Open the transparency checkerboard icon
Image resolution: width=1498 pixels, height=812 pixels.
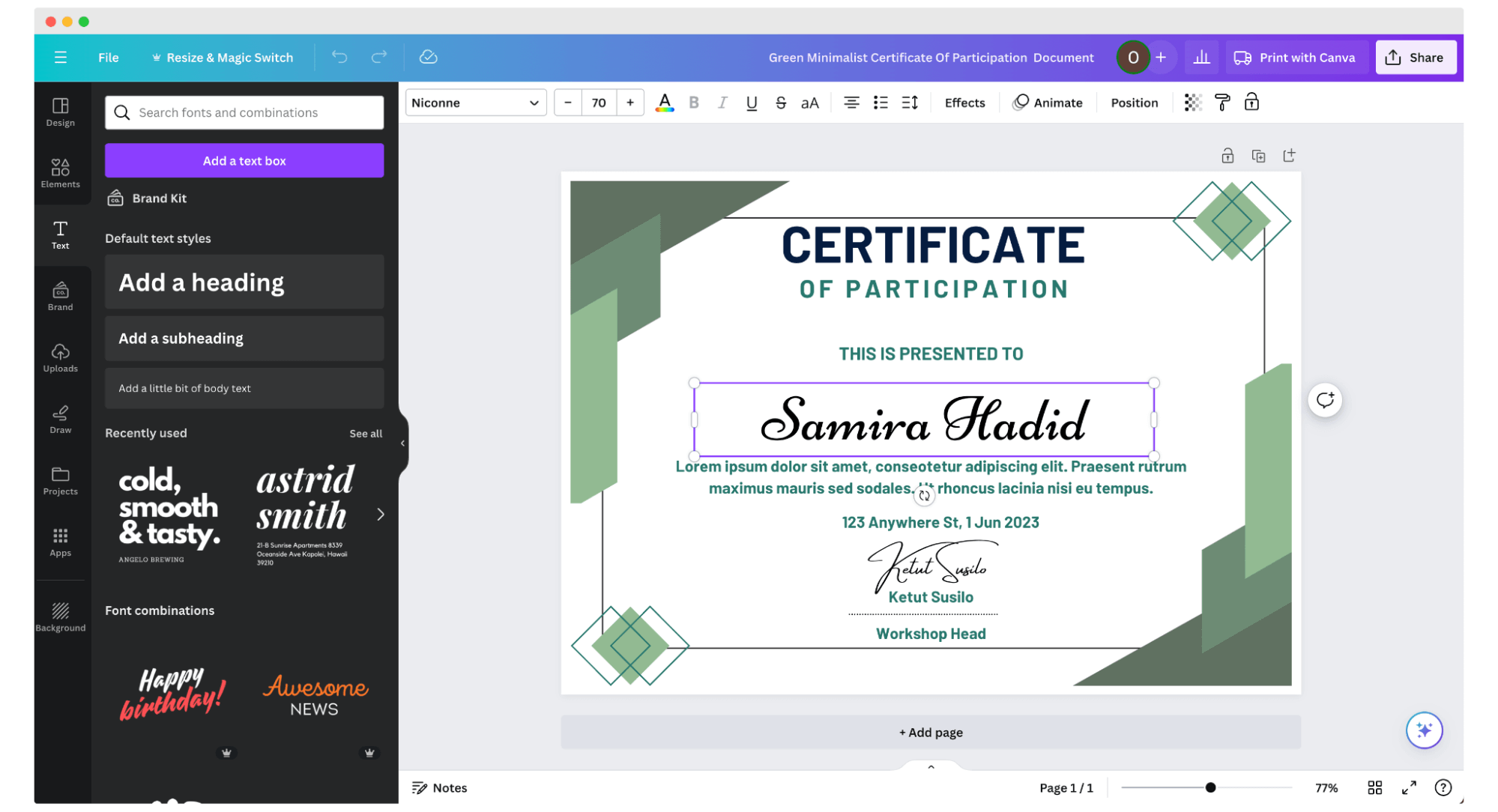[x=1192, y=103]
